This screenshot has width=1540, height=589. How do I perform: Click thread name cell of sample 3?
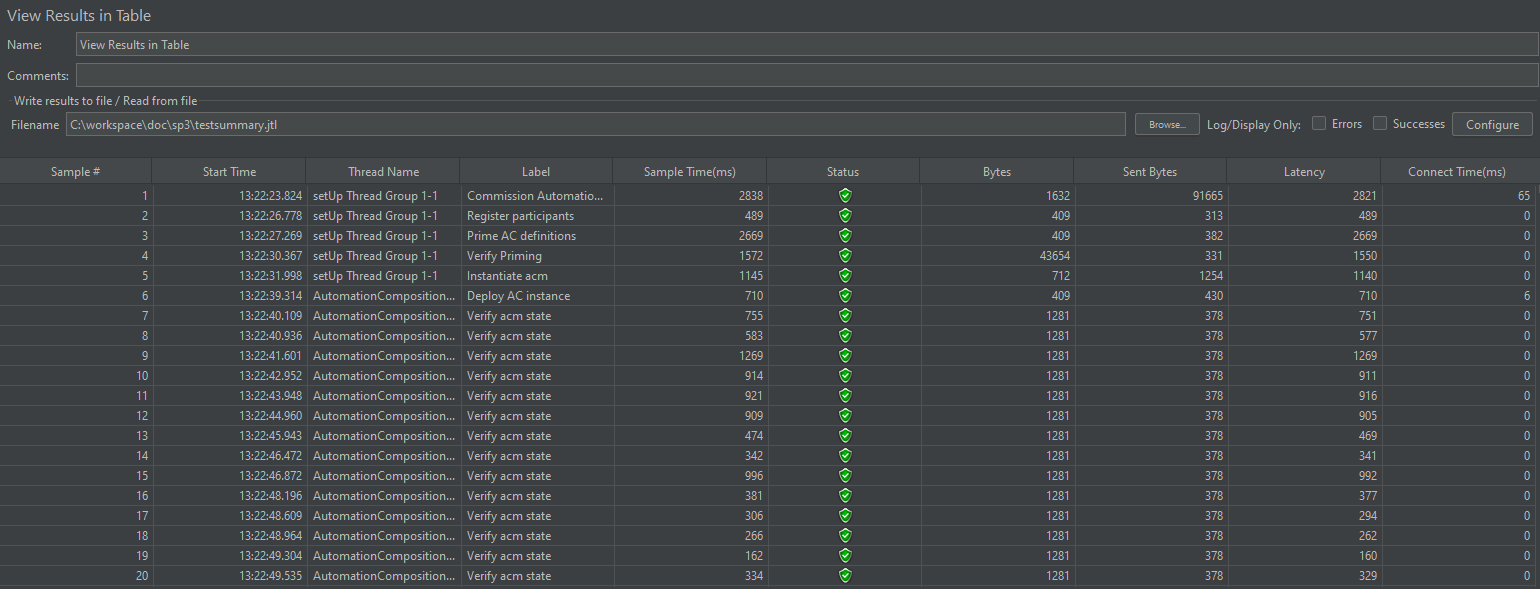(383, 236)
